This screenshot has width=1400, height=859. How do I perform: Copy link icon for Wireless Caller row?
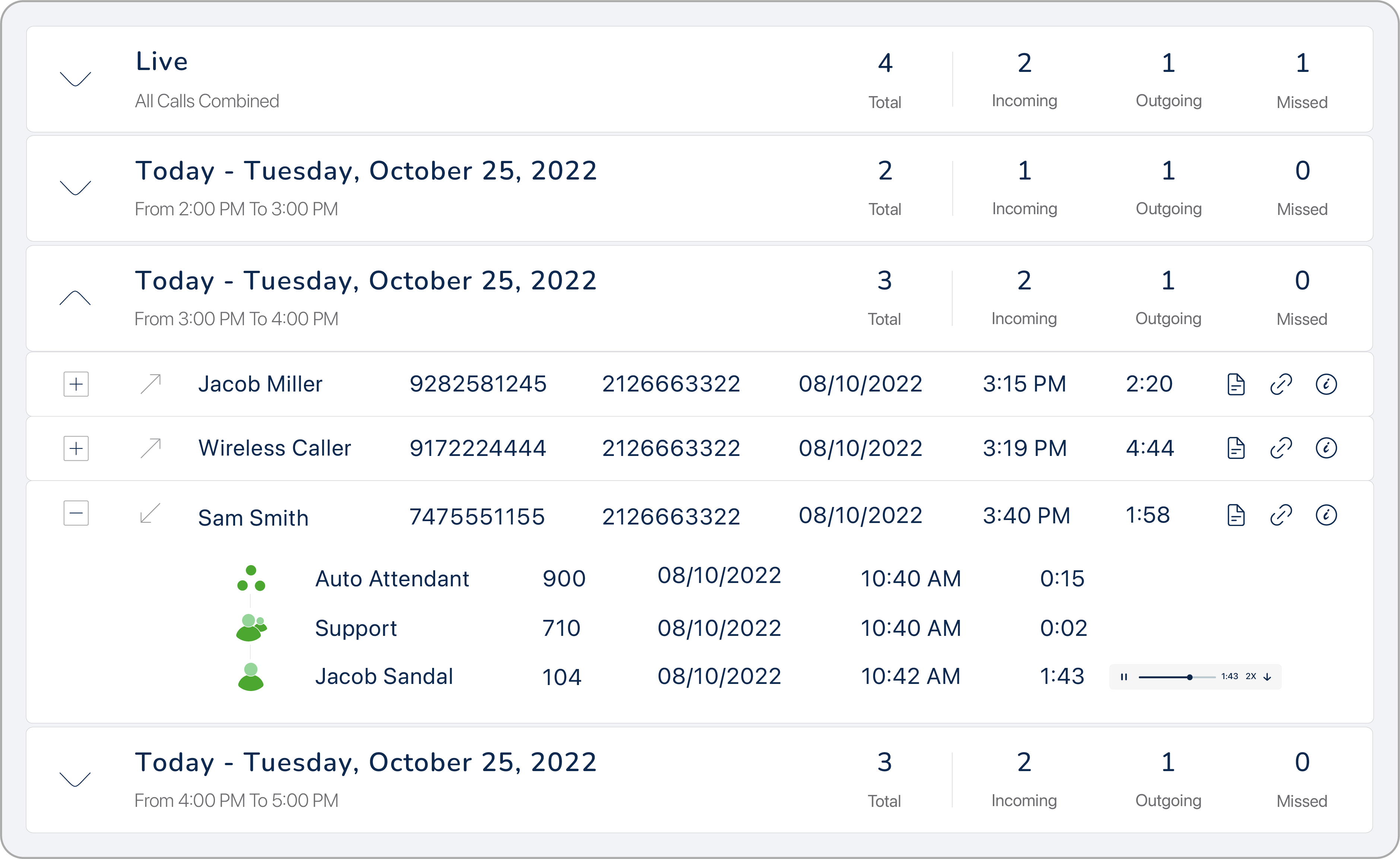click(x=1281, y=448)
